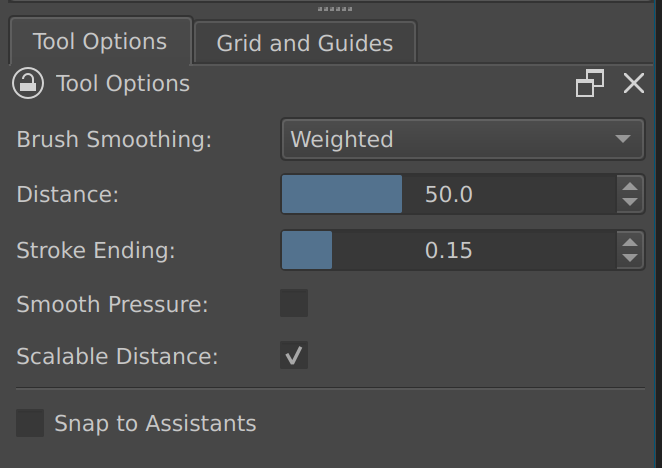
Task: Disable the Scalable Distance checkbox
Action: pyautogui.click(x=294, y=355)
